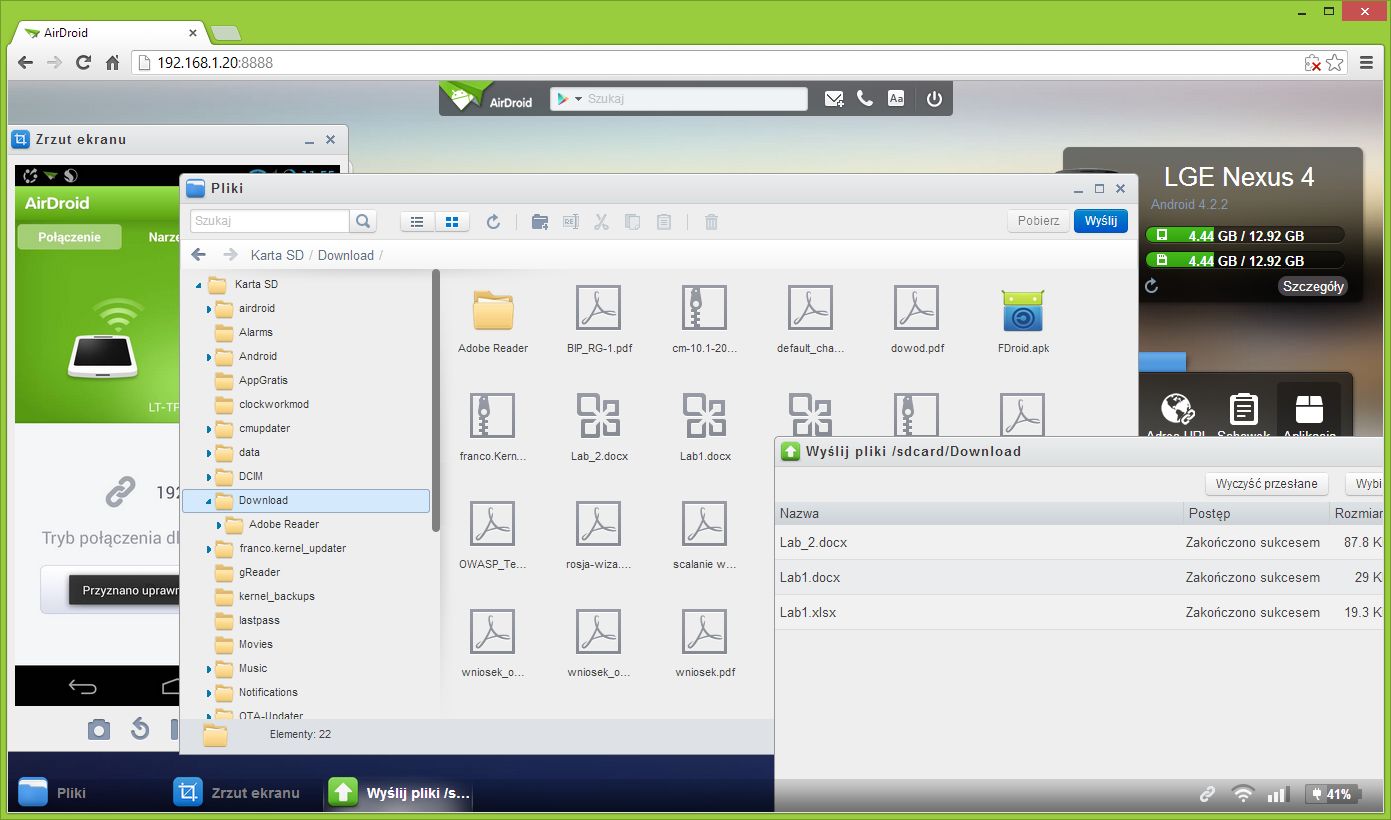The height and width of the screenshot is (820, 1391).
Task: Click the copy icon in Pliki toolbar
Action: [x=632, y=222]
